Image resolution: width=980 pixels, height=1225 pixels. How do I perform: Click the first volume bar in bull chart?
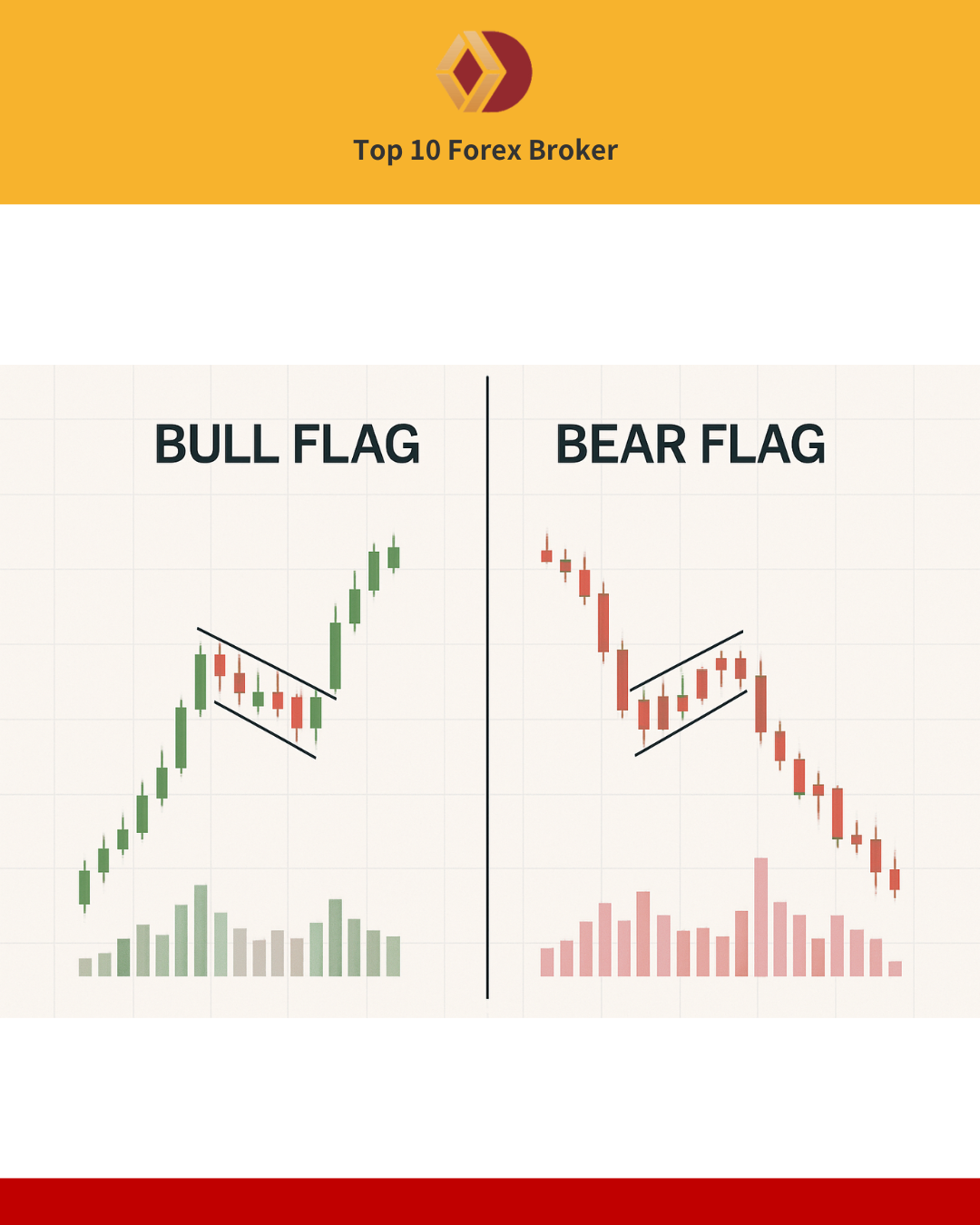(x=85, y=966)
